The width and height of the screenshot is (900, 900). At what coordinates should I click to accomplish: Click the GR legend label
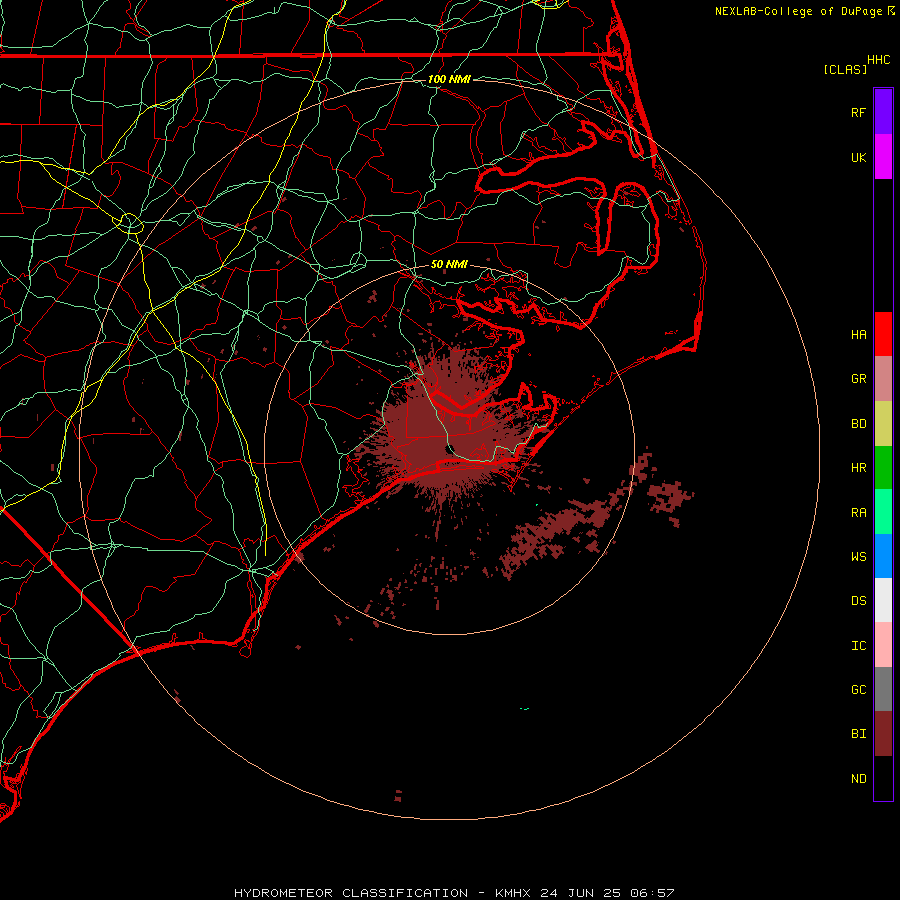859,379
